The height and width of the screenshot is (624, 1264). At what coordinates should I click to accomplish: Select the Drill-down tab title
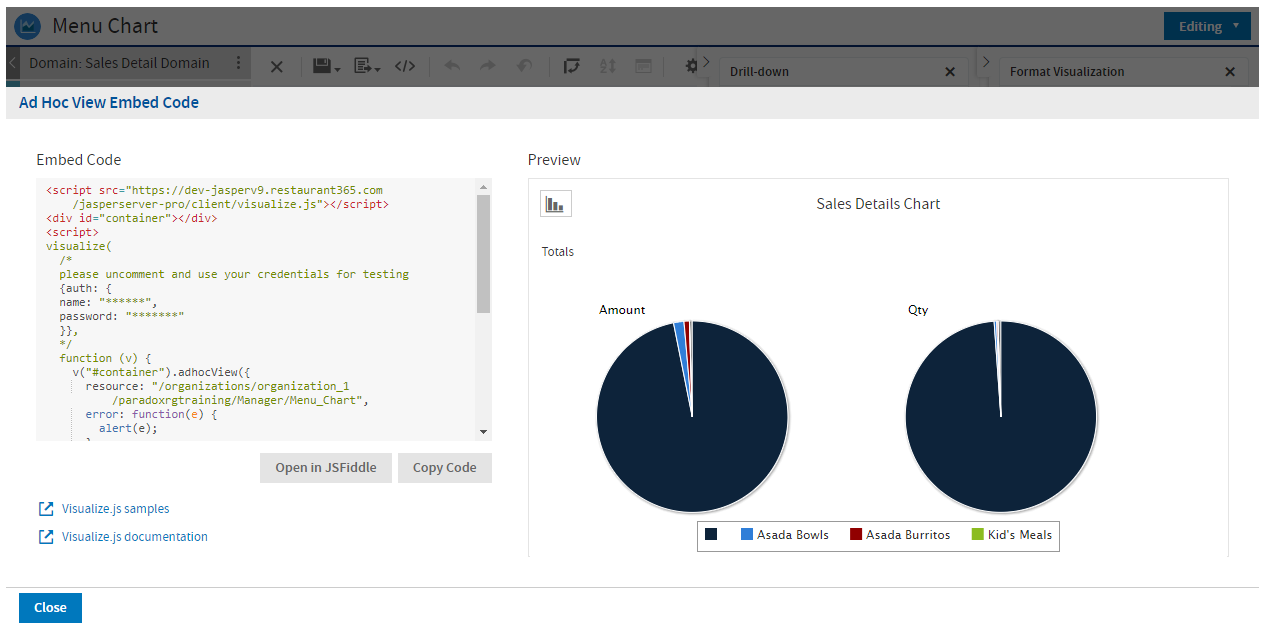coord(759,72)
